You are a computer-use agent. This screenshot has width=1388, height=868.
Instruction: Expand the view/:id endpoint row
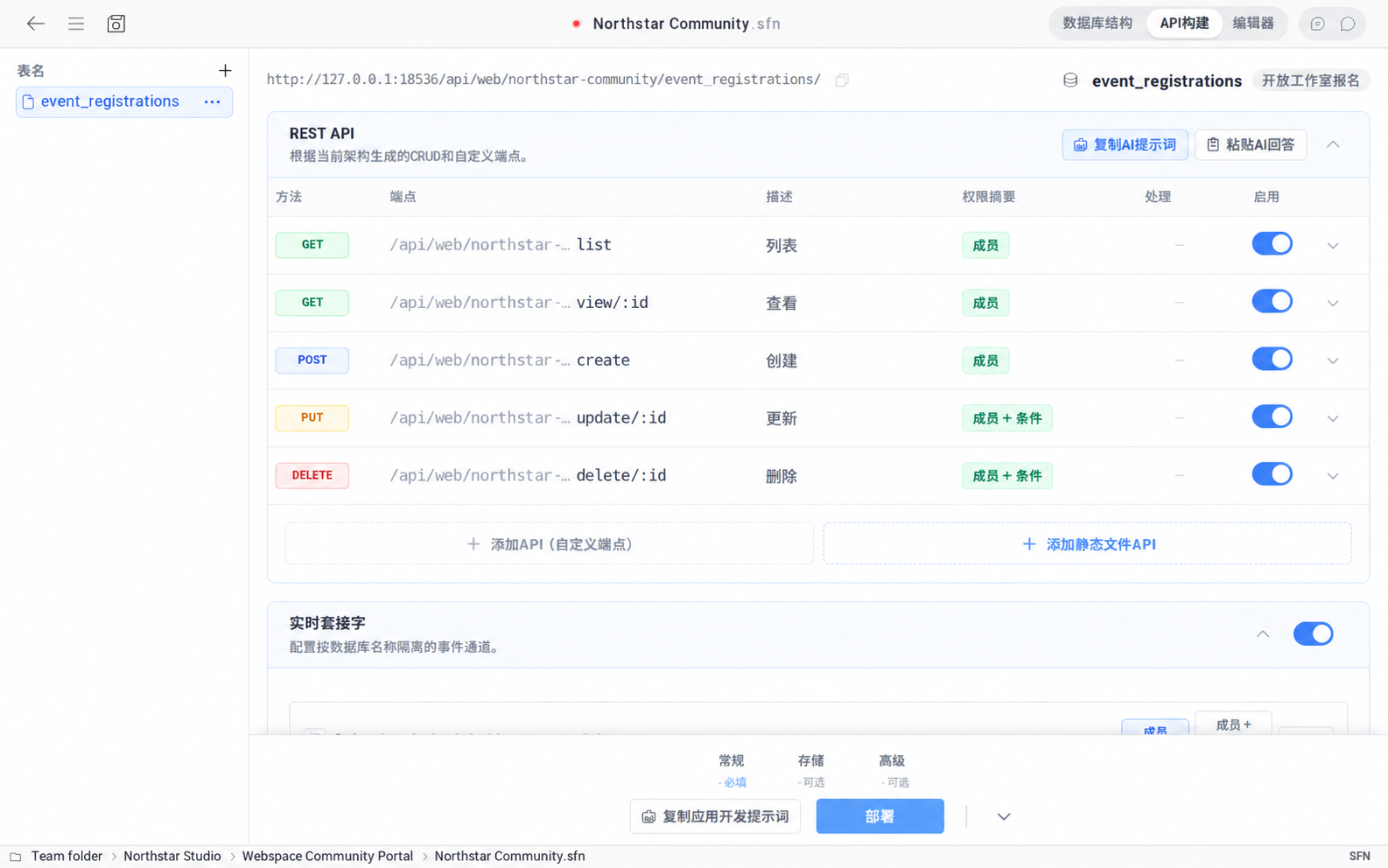click(1333, 304)
